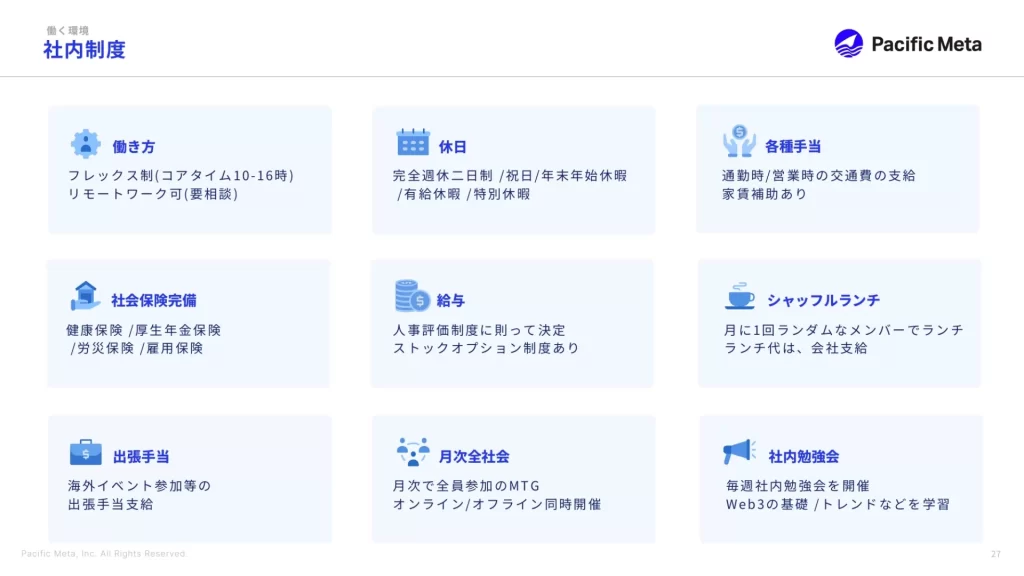Click the Web3の基礎 /トレンドなどを学習 text line
The image size is (1024, 576).
coord(837,504)
